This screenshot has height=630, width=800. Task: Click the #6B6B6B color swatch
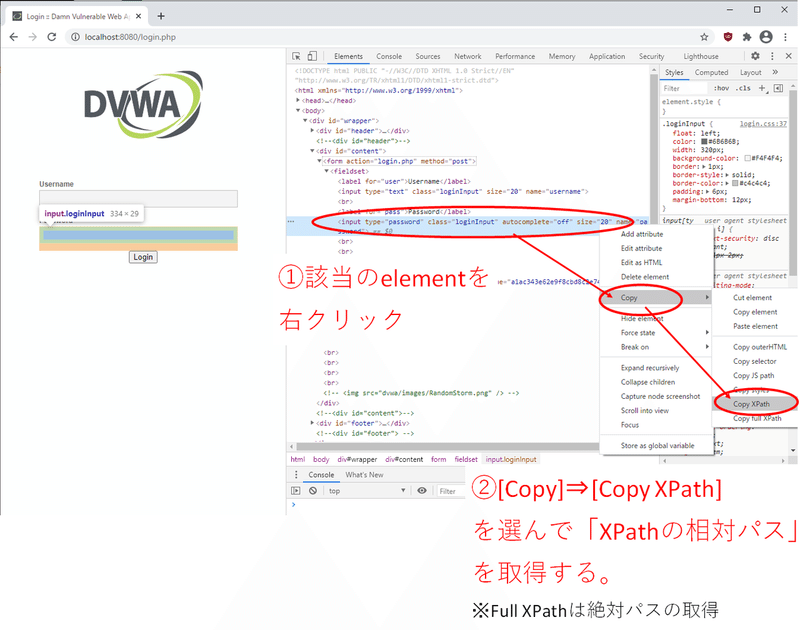click(x=704, y=141)
